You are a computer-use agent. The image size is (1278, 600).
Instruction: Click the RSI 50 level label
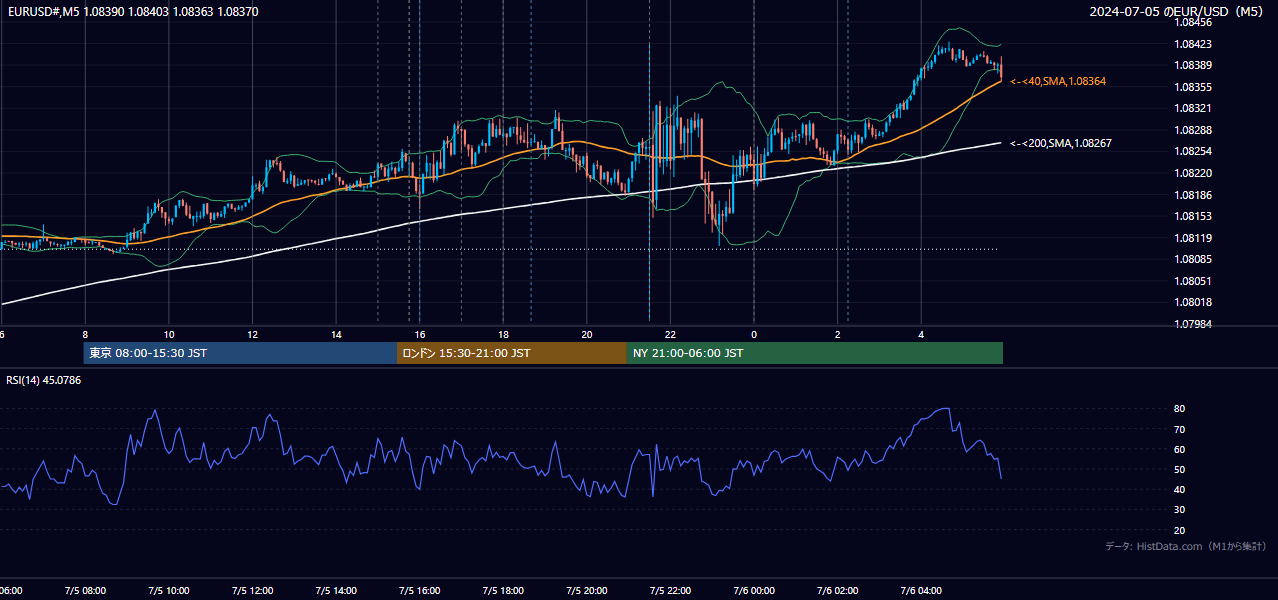(1179, 469)
